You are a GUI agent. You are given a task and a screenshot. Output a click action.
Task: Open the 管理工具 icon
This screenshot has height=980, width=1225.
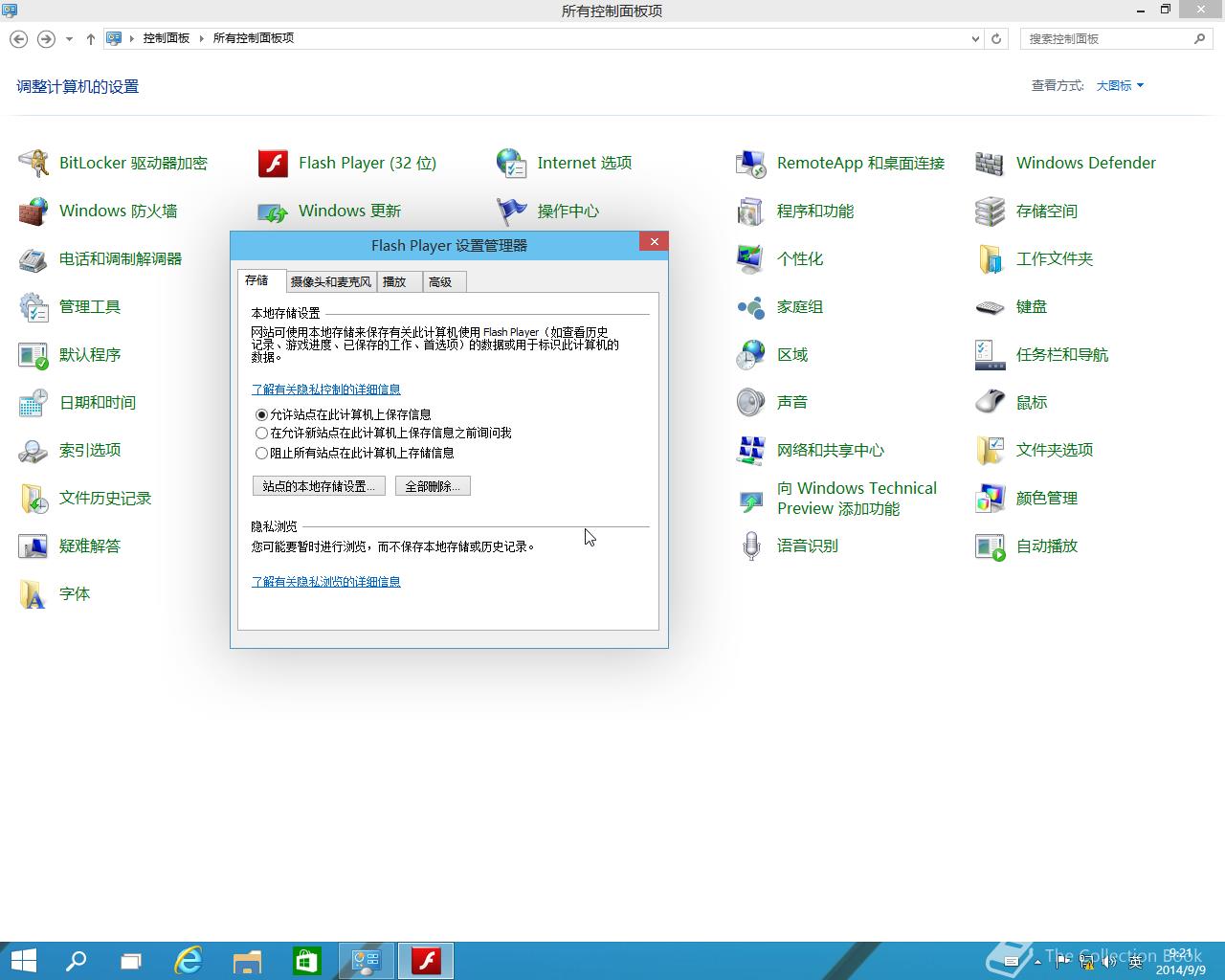pyautogui.click(x=33, y=306)
